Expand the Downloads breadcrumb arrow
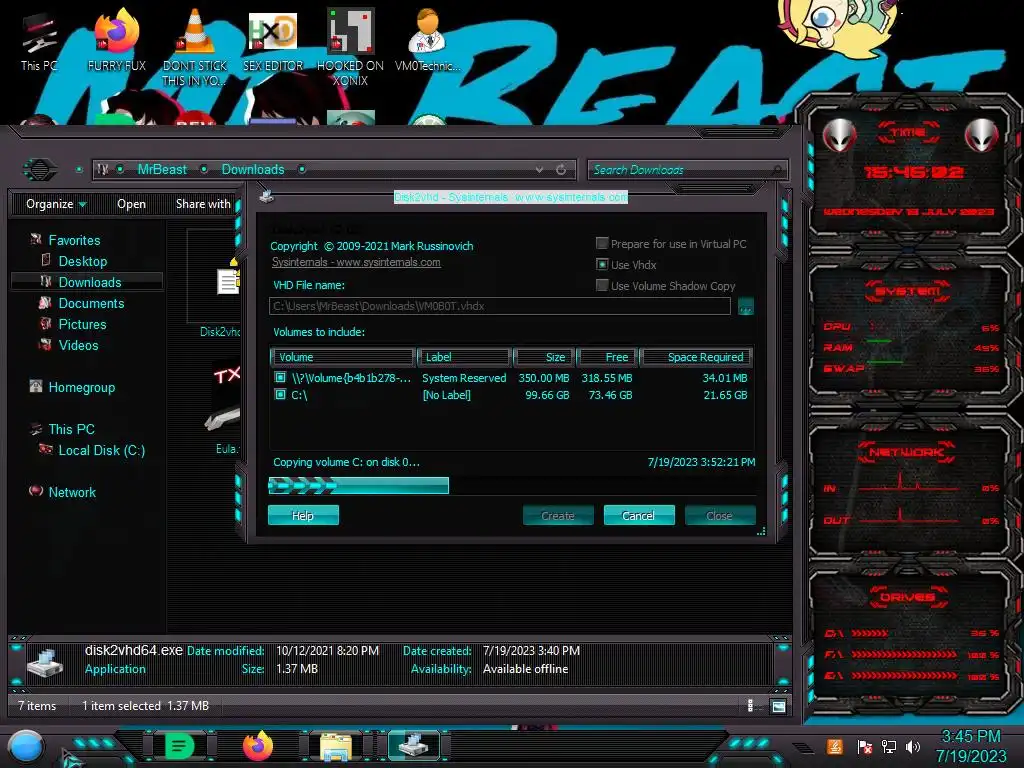The height and width of the screenshot is (768, 1024). (302, 170)
